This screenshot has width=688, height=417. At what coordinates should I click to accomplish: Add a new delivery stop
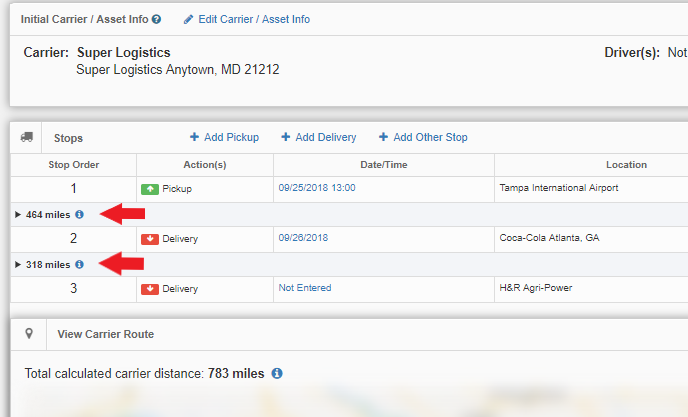click(x=318, y=137)
